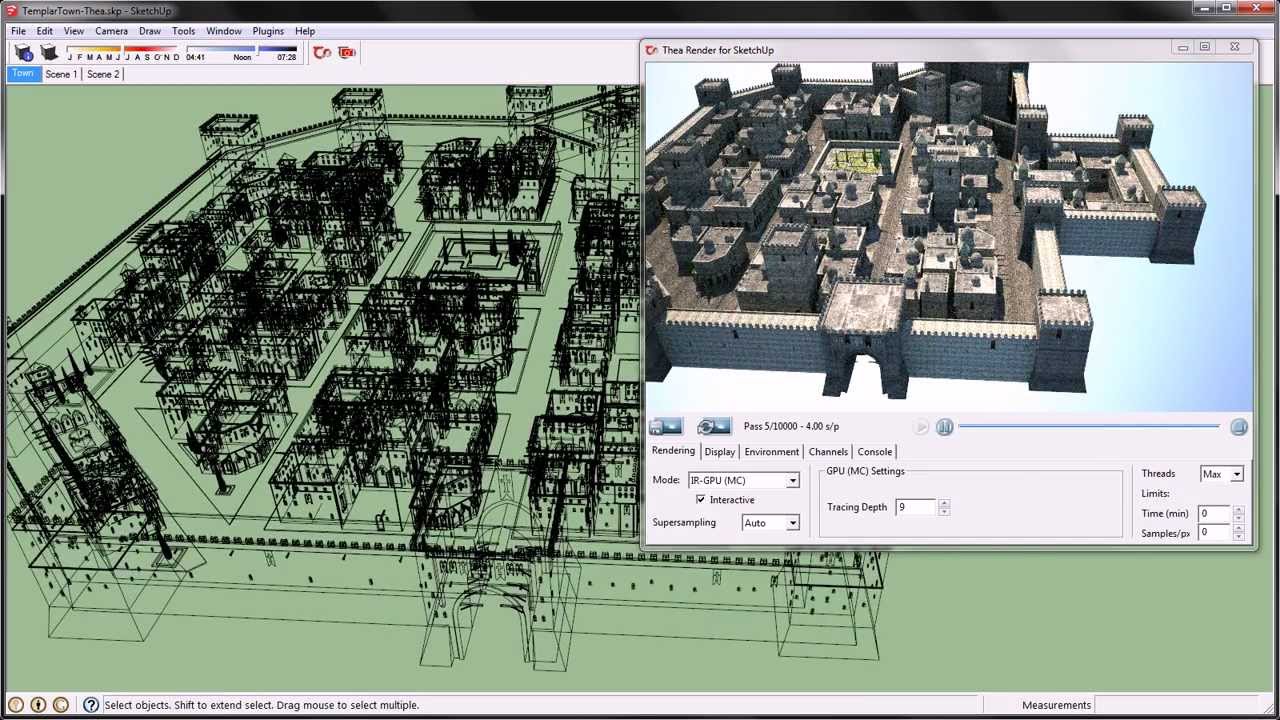Click the credits person status bar icon
This screenshot has height=720, width=1280.
coord(38,705)
